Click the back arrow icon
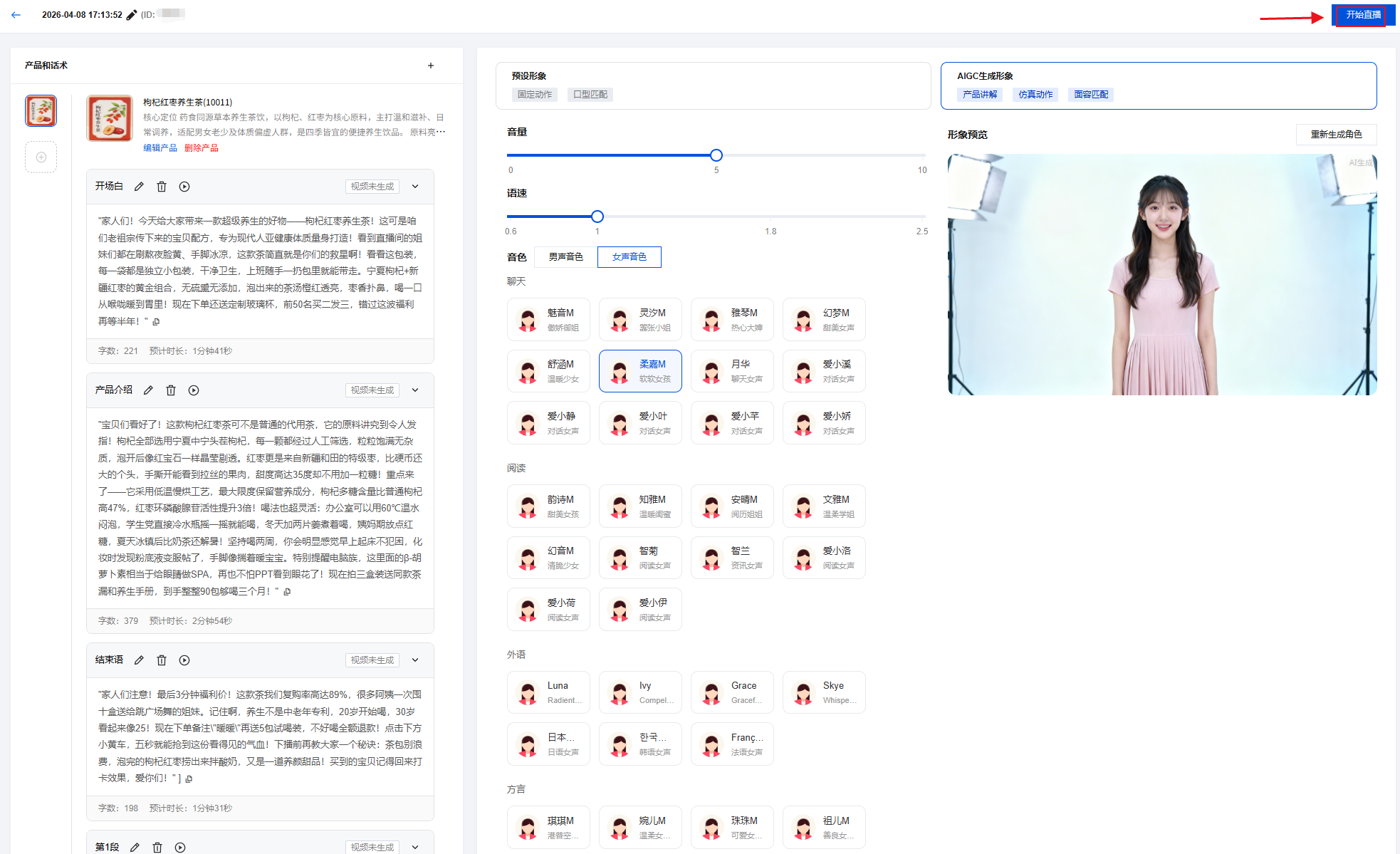 click(x=16, y=15)
